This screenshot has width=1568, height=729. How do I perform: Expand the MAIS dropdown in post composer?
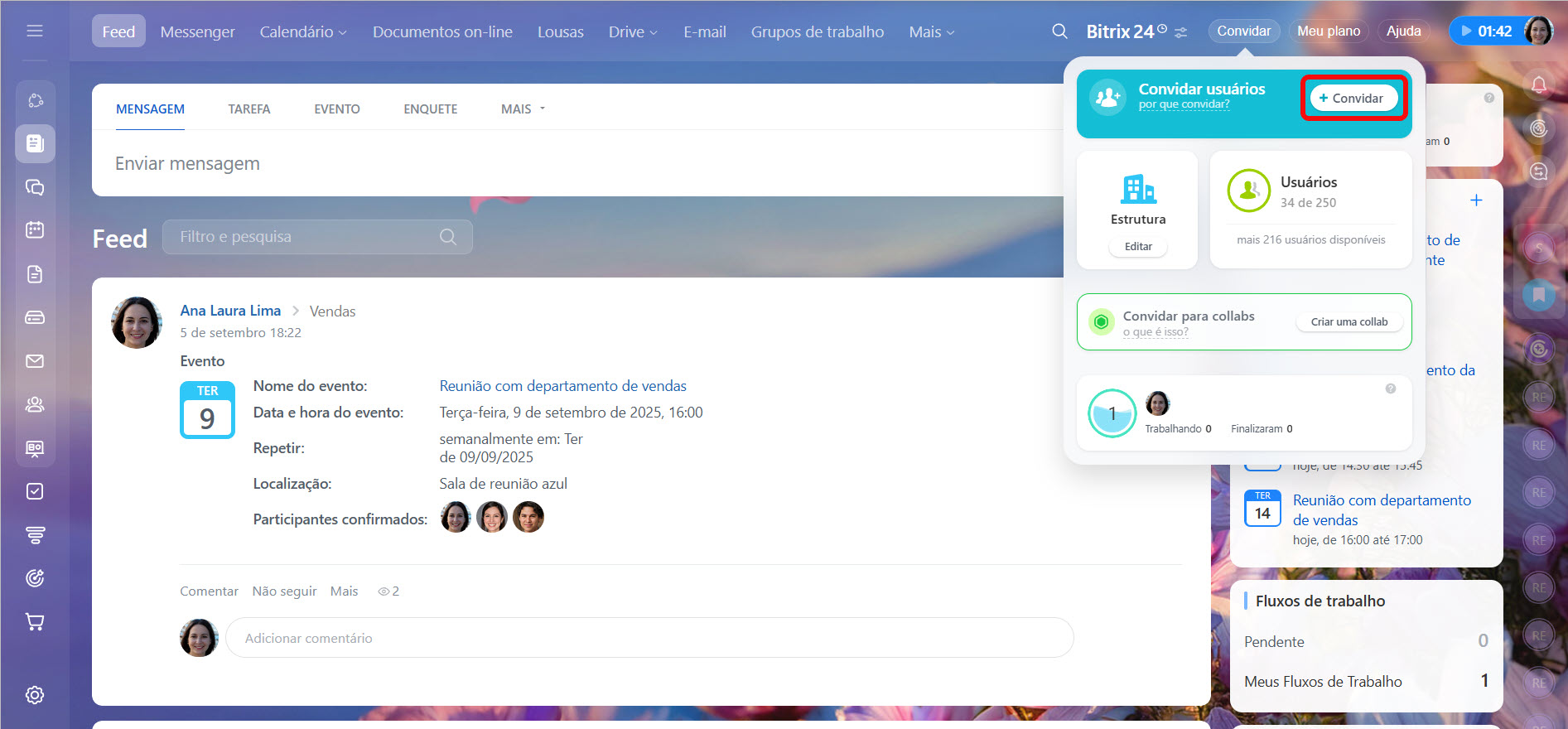coord(523,109)
